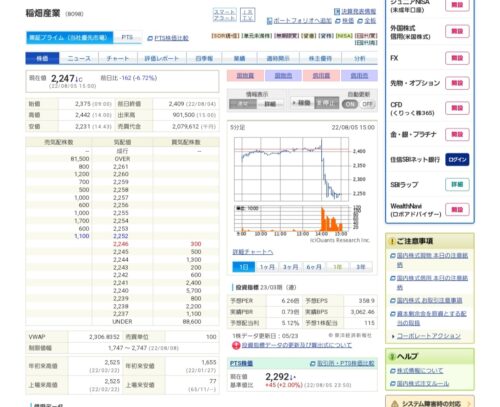Viewport: 500px width, 407px height.
Task: Add stock via ポートフォリオへ追加
Action: click(x=299, y=21)
